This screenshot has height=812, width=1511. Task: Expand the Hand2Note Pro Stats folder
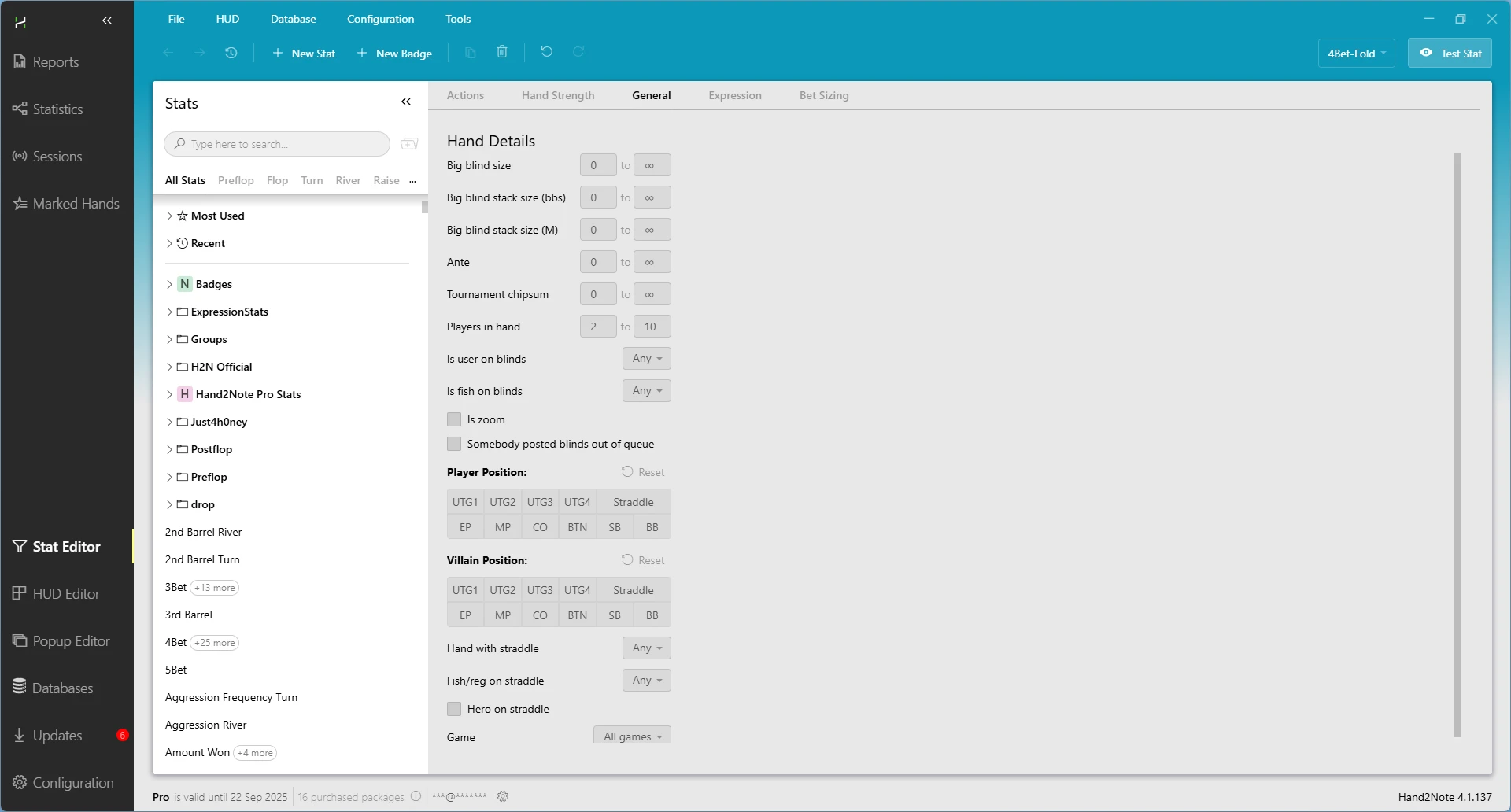coord(169,394)
